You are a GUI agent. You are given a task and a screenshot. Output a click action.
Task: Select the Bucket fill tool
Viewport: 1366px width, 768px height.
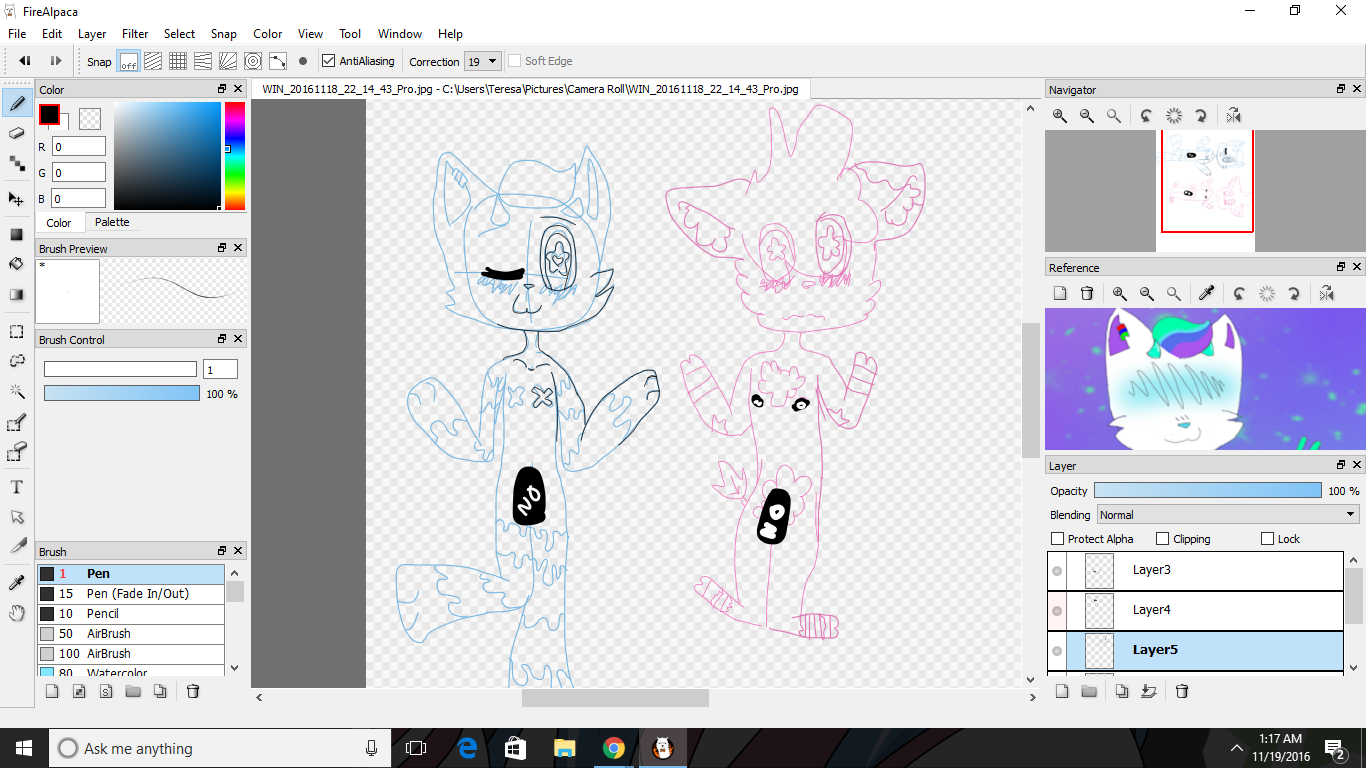[17, 264]
